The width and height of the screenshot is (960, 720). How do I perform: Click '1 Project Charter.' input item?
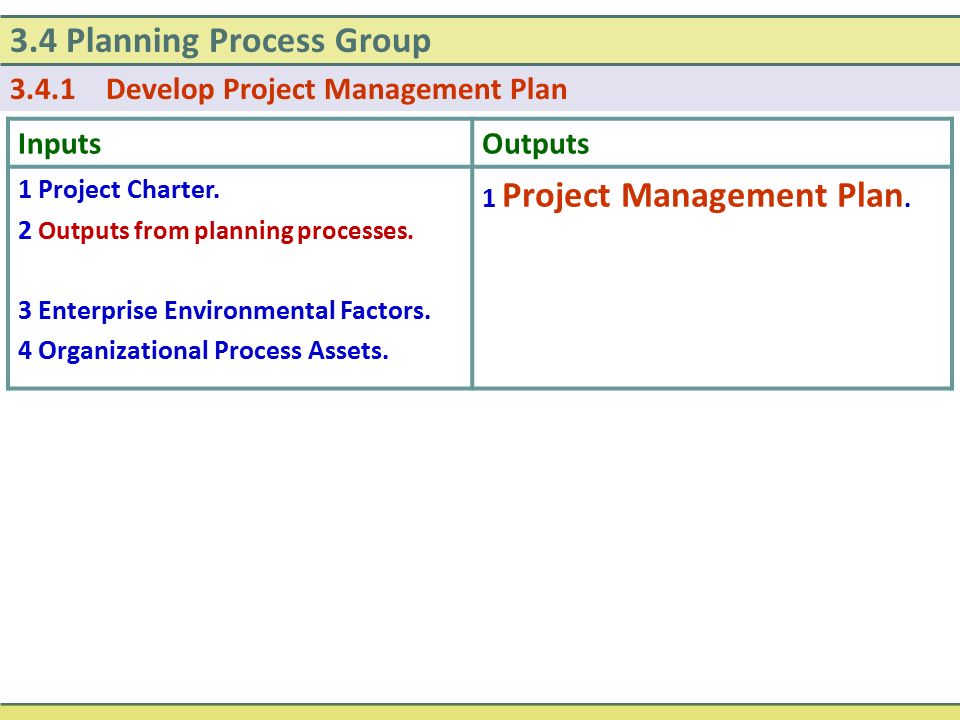click(x=119, y=190)
